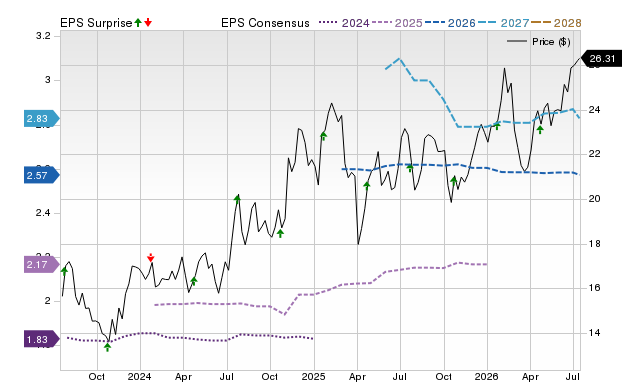The height and width of the screenshot is (382, 640).
Task: Click the 14 label on the price axis
Action: point(594,333)
